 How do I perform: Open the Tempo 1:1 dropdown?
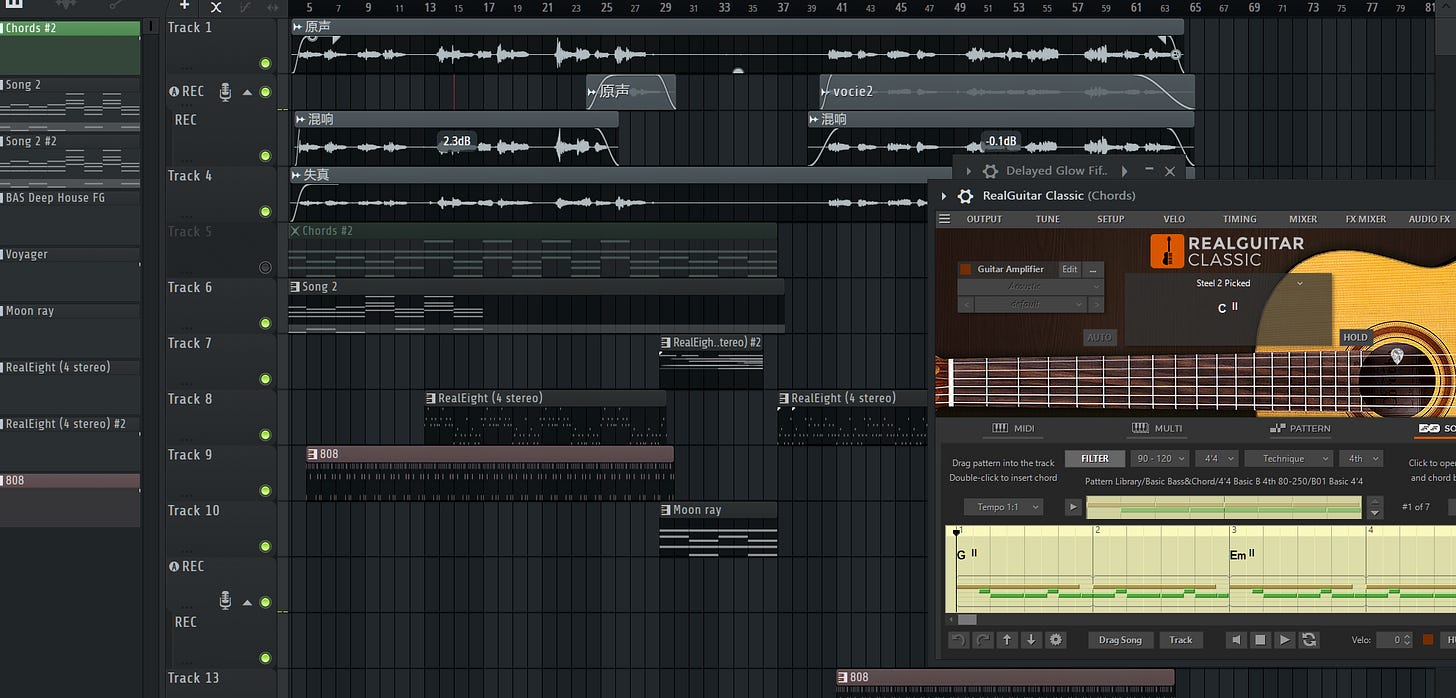tap(1003, 507)
